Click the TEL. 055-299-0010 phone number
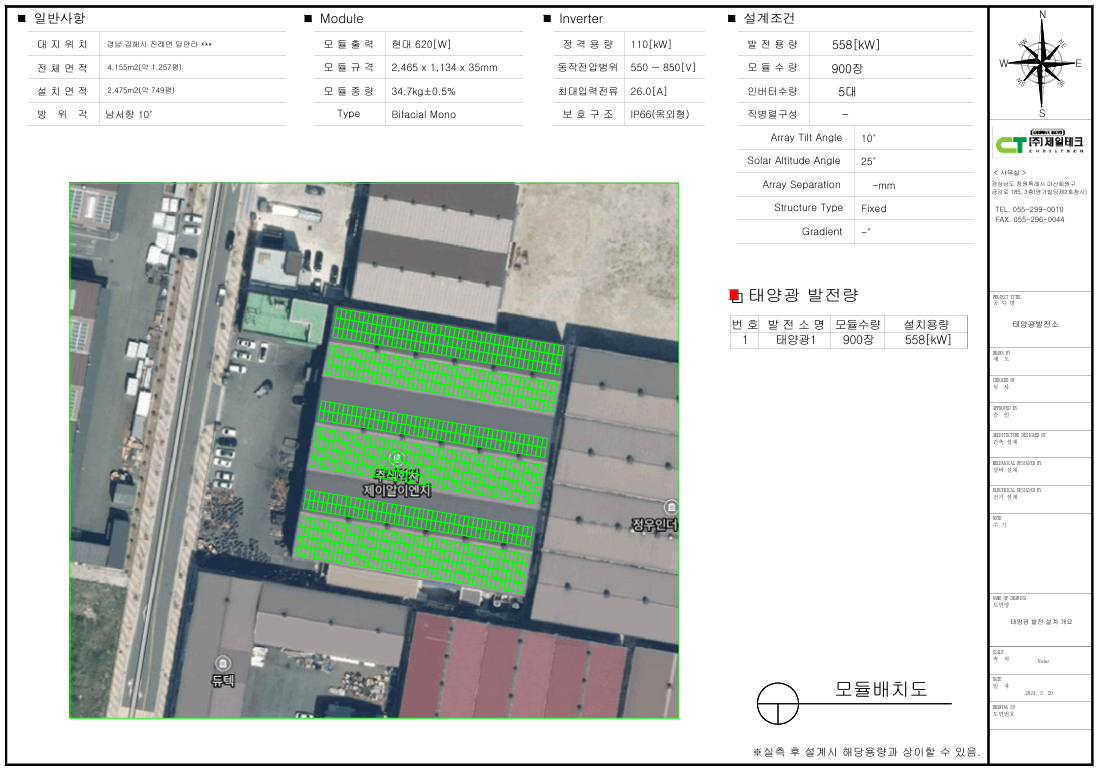Image resolution: width=1100 pixels, height=770 pixels. (x=1029, y=209)
